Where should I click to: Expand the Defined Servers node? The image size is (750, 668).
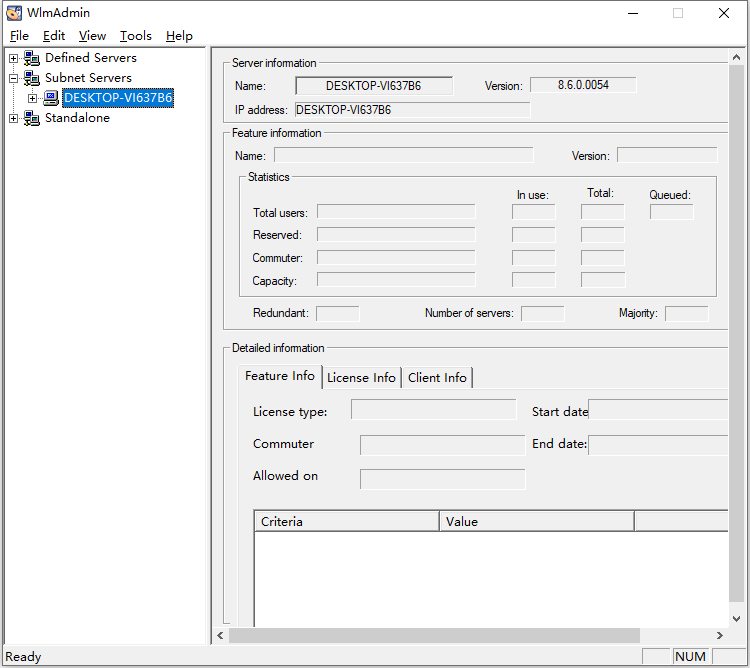pyautogui.click(x=13, y=58)
